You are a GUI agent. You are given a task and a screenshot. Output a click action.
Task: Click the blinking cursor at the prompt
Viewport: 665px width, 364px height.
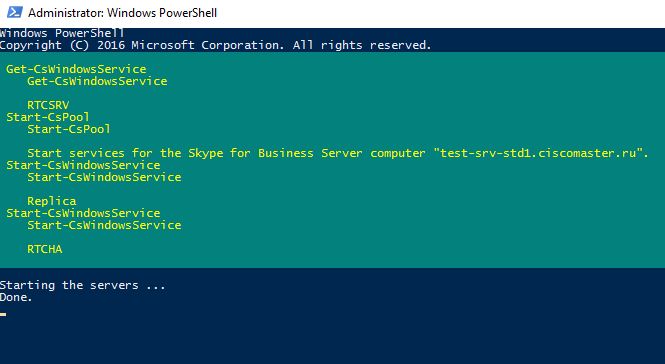[3, 314]
